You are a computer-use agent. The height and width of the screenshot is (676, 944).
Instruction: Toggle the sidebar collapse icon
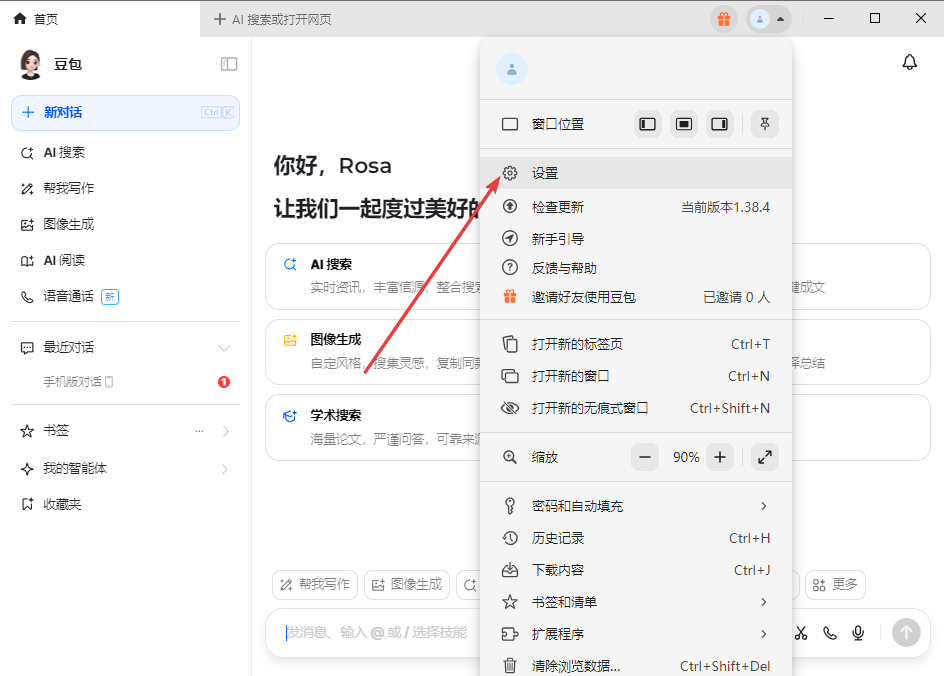(229, 64)
